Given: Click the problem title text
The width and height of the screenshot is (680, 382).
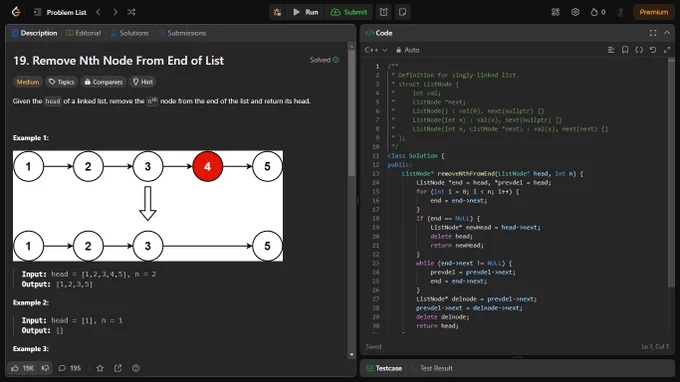Looking at the screenshot, I should 118,61.
